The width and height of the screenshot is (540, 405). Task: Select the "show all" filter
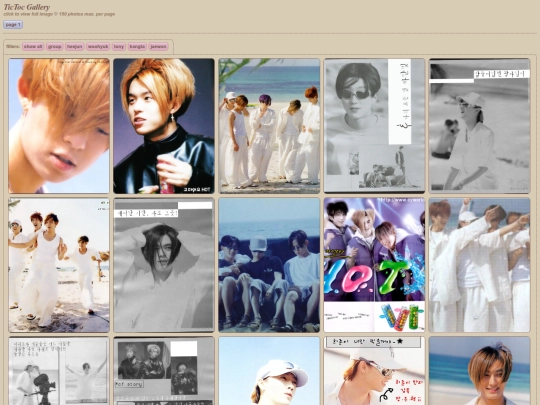33,46
